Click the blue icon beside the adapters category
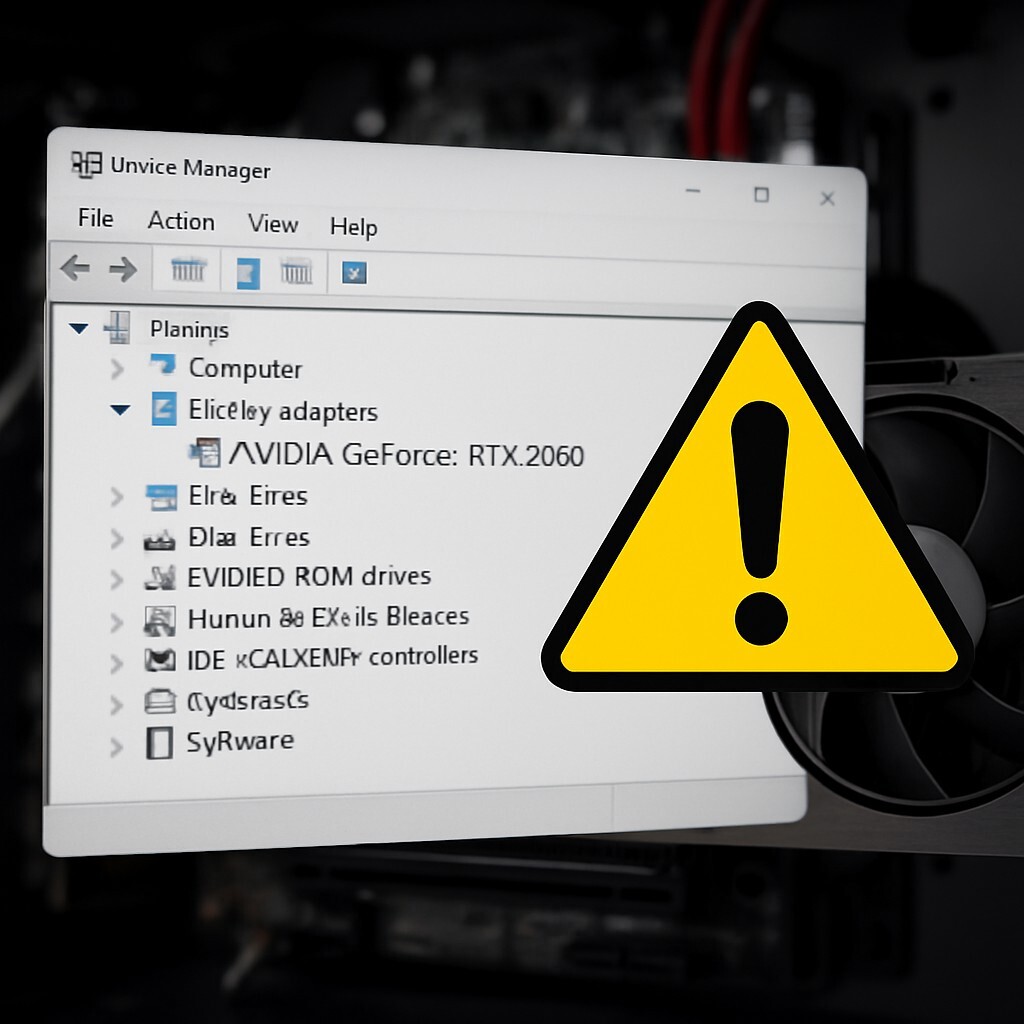Image resolution: width=1024 pixels, height=1024 pixels. coord(163,409)
